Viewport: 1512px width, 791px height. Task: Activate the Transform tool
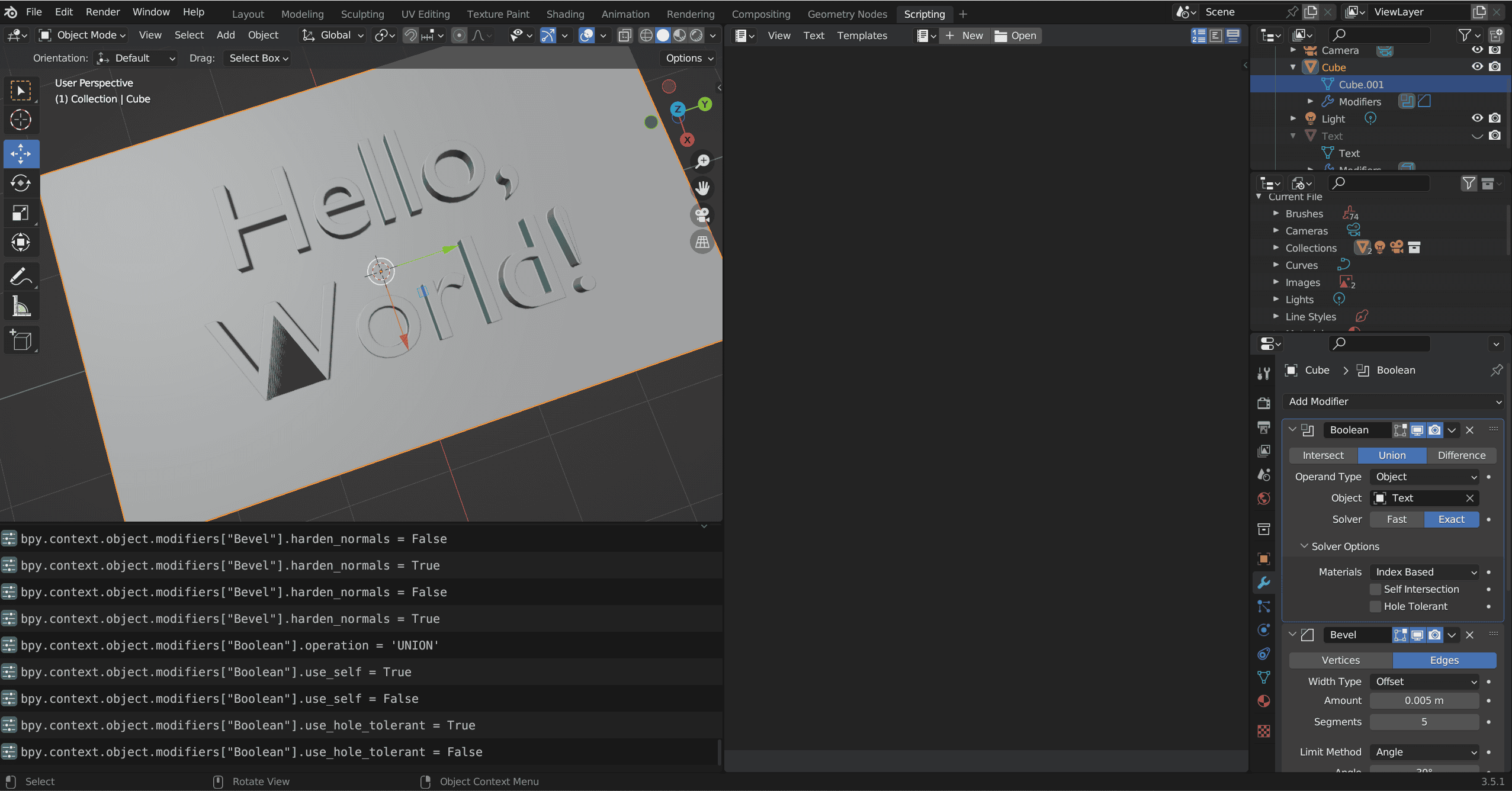[x=21, y=243]
